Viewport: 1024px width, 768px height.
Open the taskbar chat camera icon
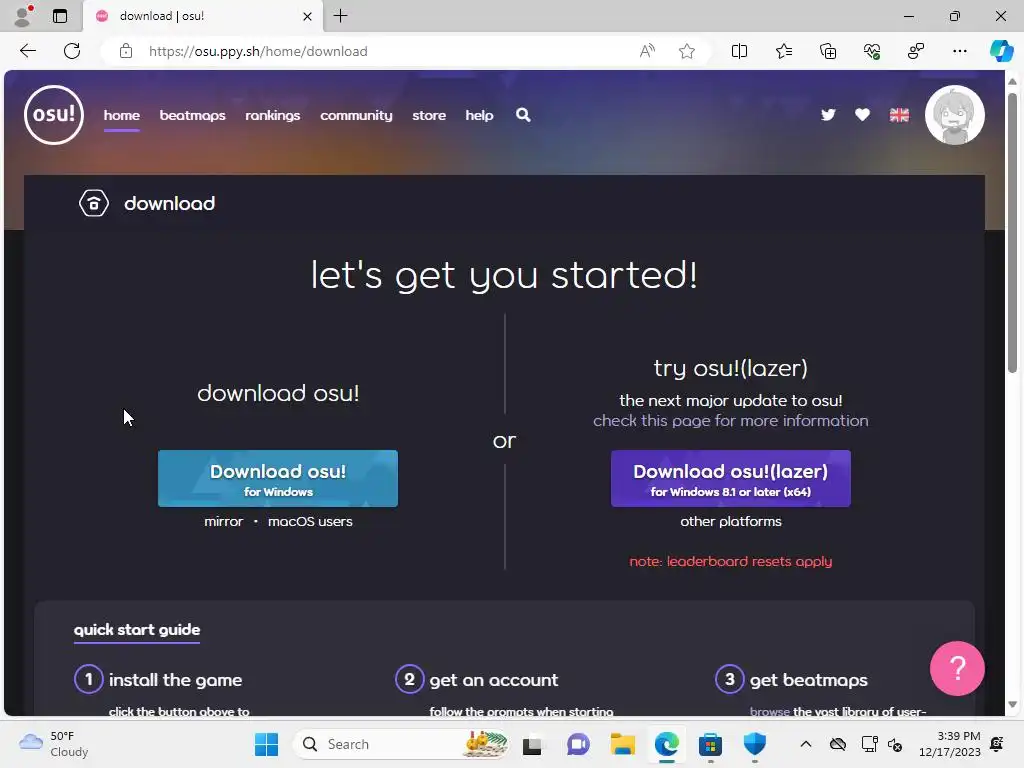[x=578, y=744]
